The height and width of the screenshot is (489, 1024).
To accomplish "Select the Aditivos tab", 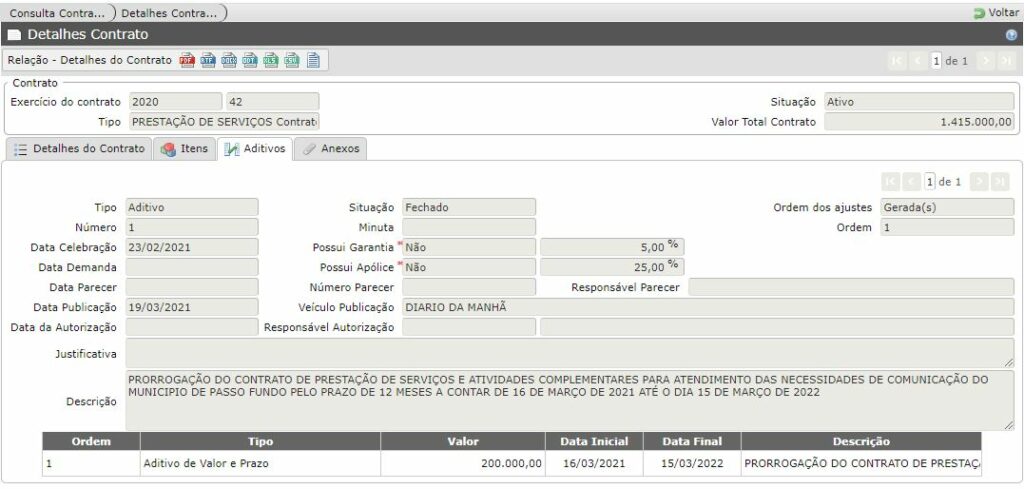I will tap(255, 149).
